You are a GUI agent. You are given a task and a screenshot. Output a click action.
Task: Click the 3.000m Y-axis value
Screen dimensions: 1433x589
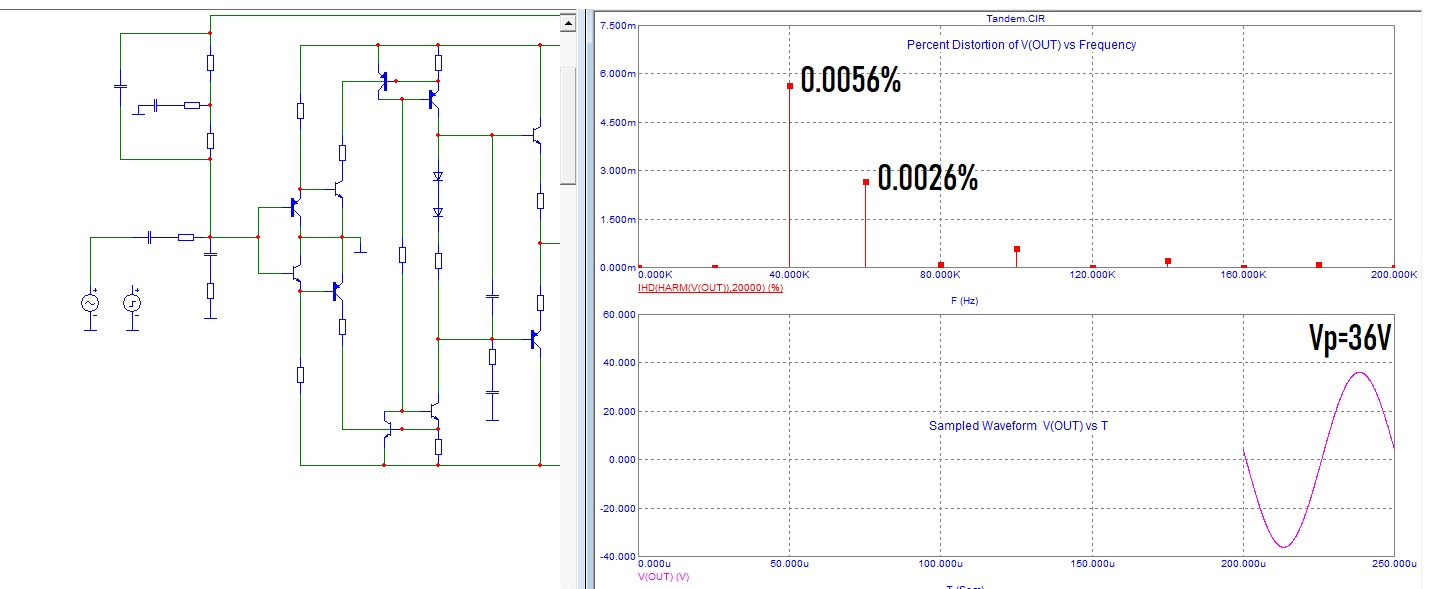[x=616, y=170]
